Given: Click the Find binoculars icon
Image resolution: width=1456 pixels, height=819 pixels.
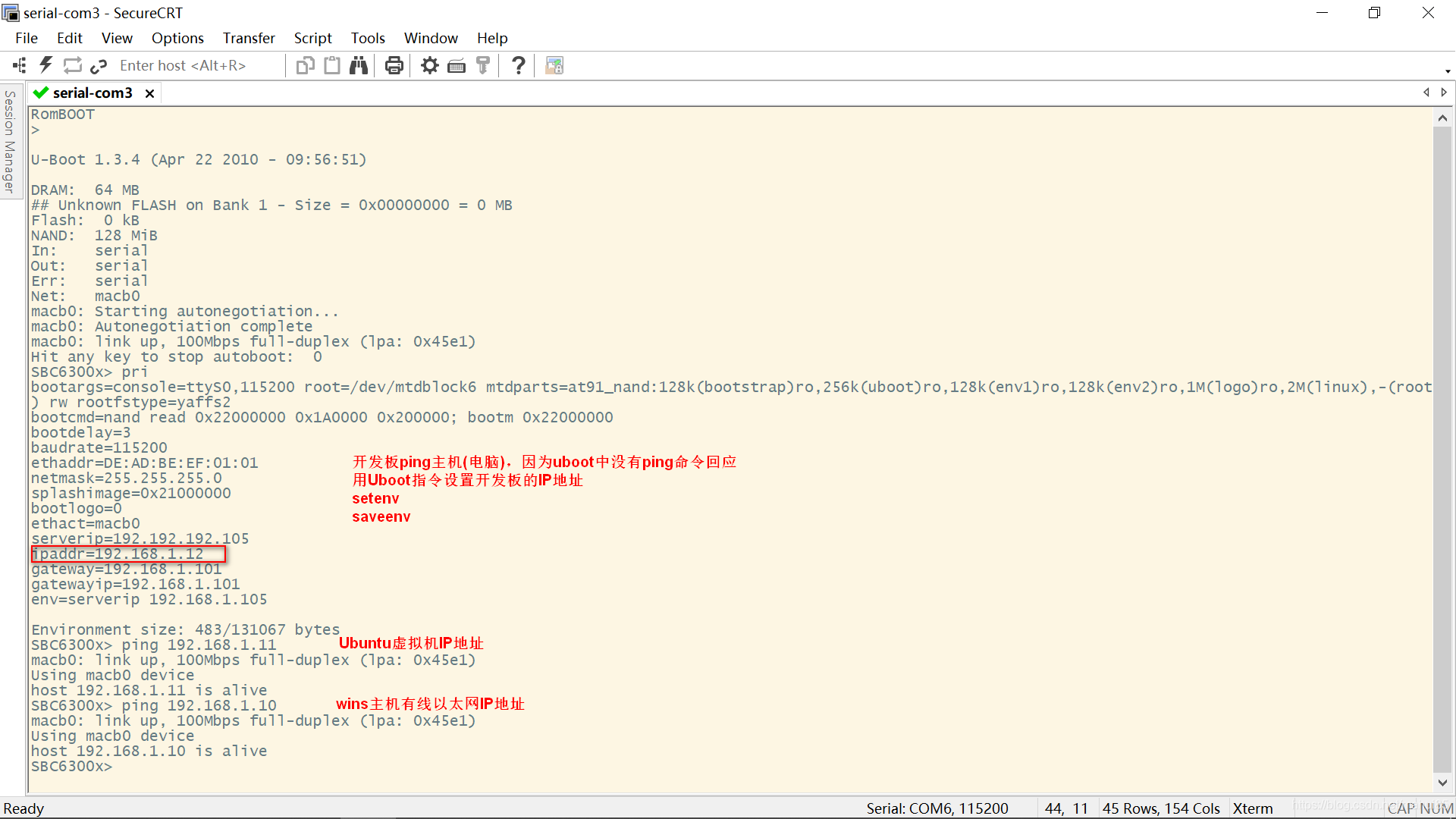Looking at the screenshot, I should pos(359,66).
